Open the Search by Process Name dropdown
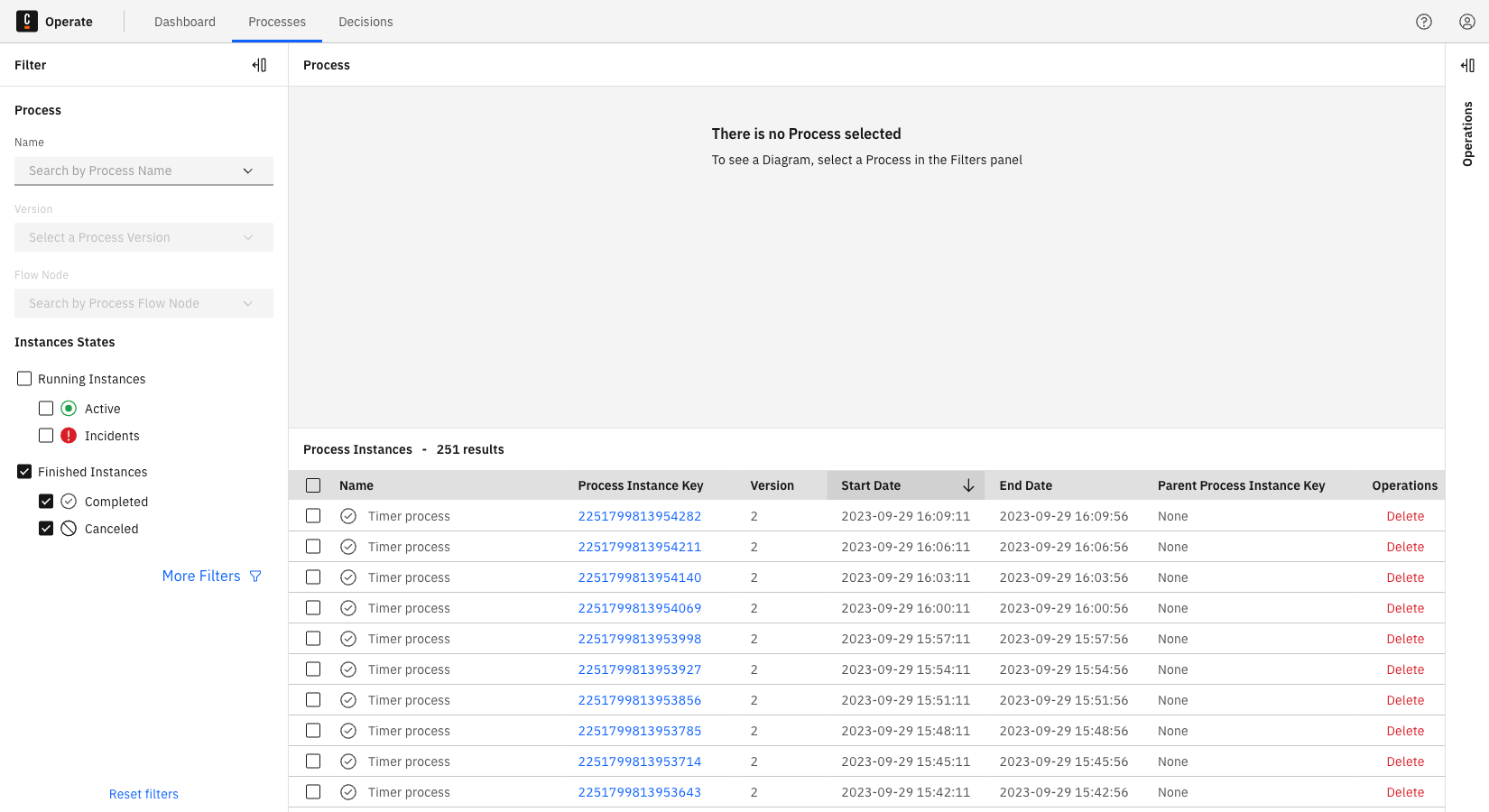Screen dimensions: 1489x812 click(x=143, y=171)
